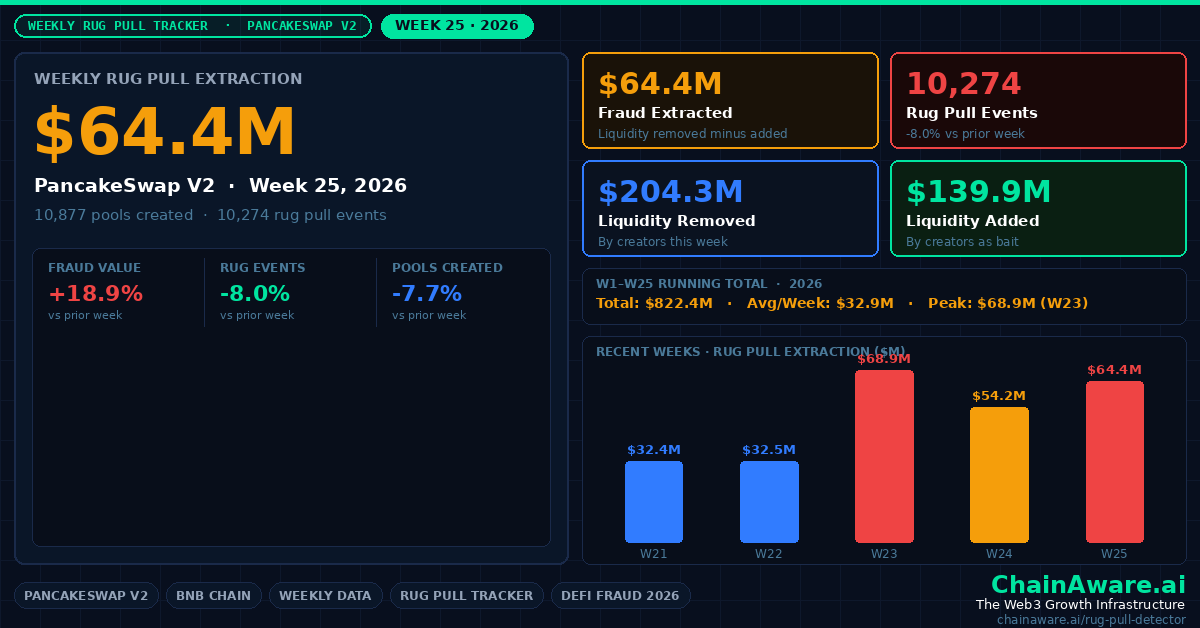The image size is (1200, 628).
Task: Click the $204.3M Liquidity Removed card
Action: (x=730, y=209)
